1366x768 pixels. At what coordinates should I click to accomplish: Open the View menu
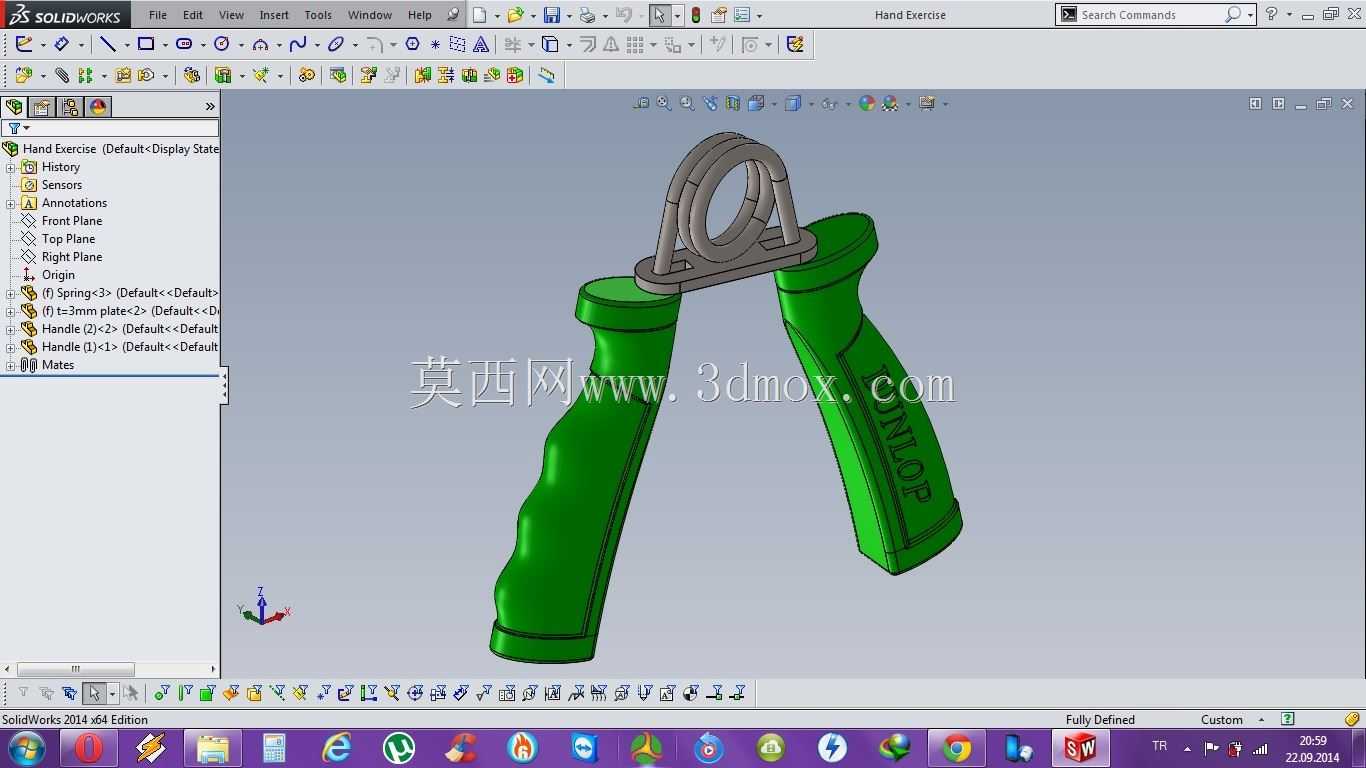[231, 15]
